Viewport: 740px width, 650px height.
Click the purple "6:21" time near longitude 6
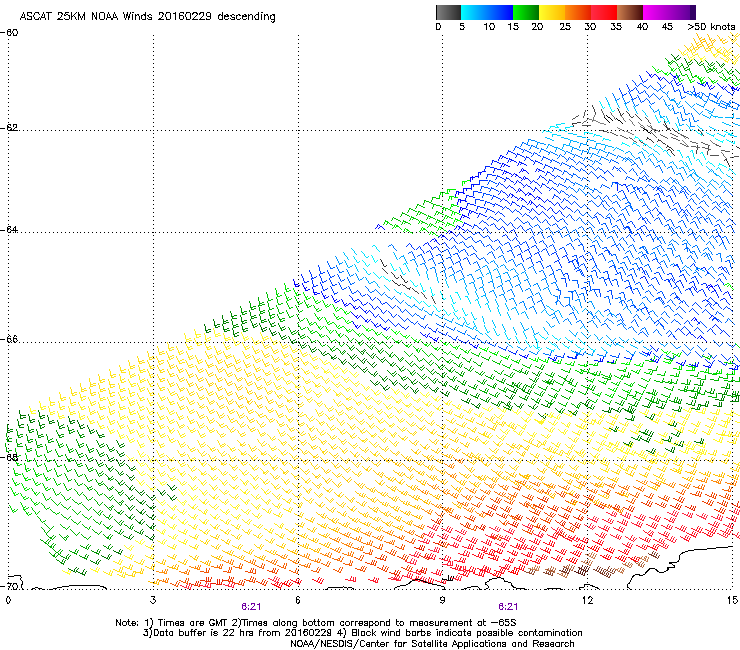251,607
